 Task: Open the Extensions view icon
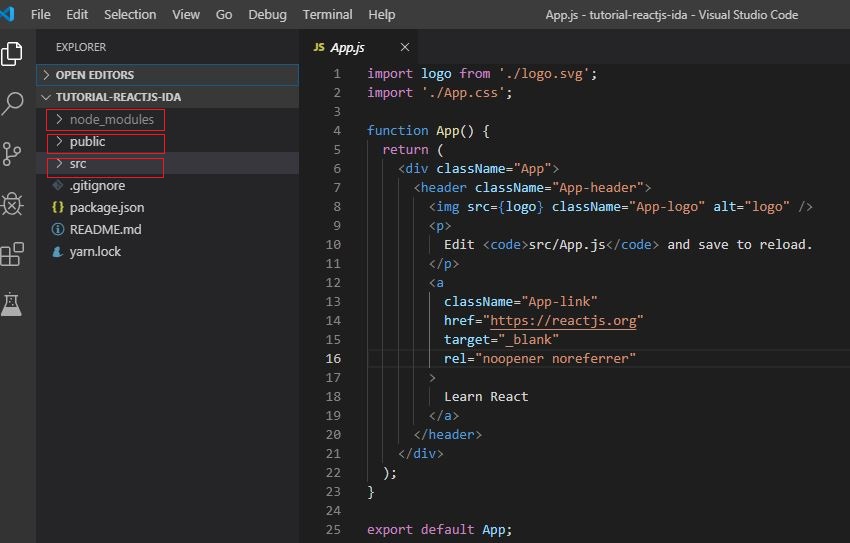tap(12, 254)
